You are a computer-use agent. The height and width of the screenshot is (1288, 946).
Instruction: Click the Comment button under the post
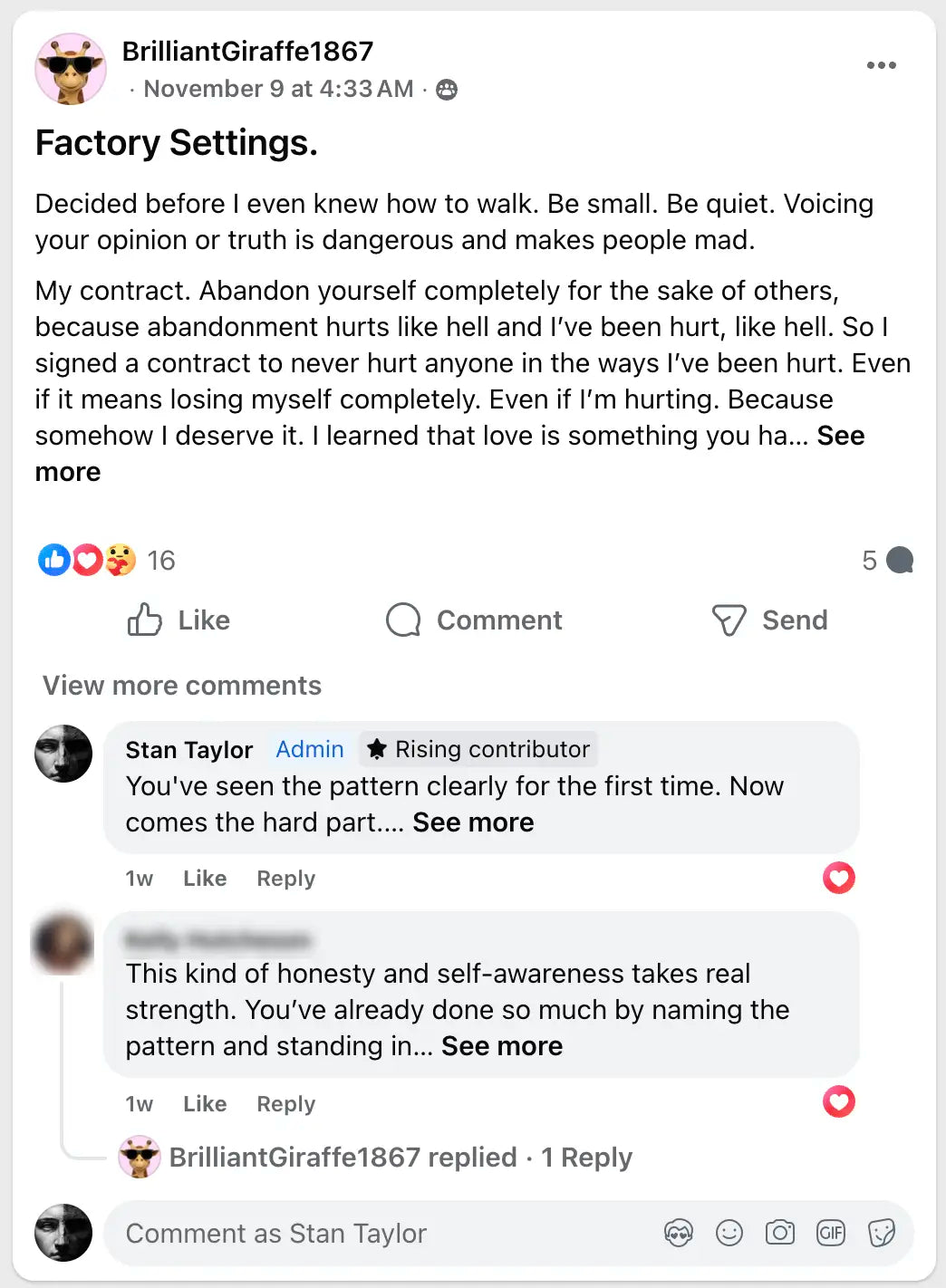474,620
